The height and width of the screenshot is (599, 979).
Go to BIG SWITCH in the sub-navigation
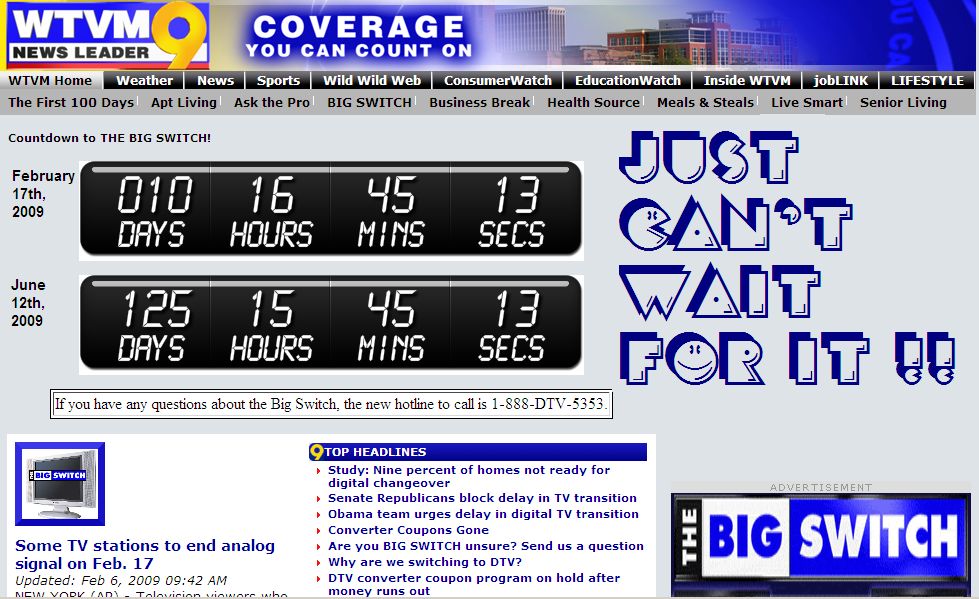369,102
